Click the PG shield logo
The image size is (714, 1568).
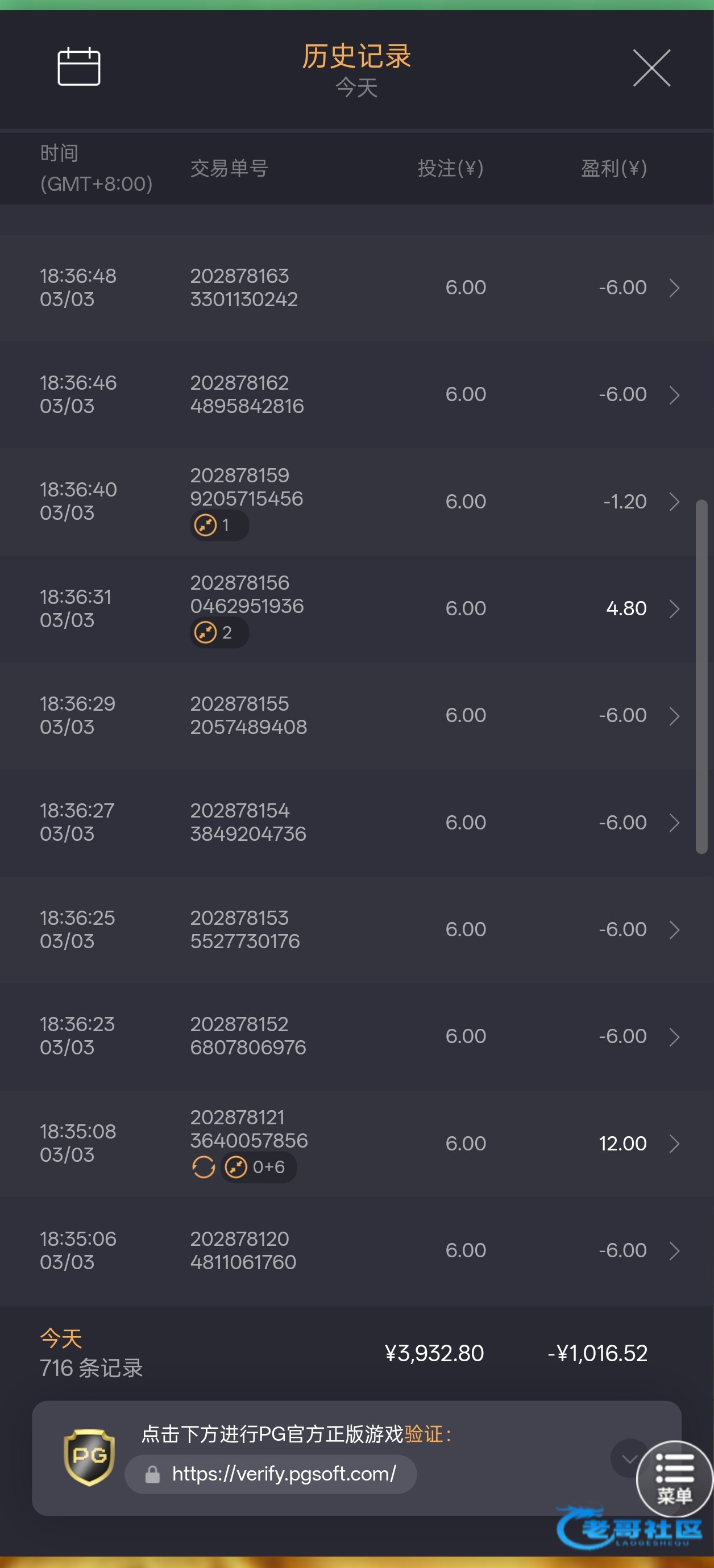89,1457
